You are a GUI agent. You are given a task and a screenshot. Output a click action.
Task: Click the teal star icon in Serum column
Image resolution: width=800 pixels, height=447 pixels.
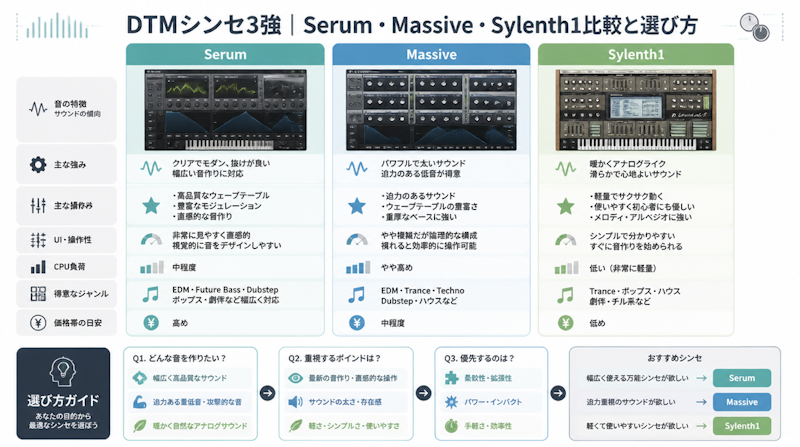151,206
